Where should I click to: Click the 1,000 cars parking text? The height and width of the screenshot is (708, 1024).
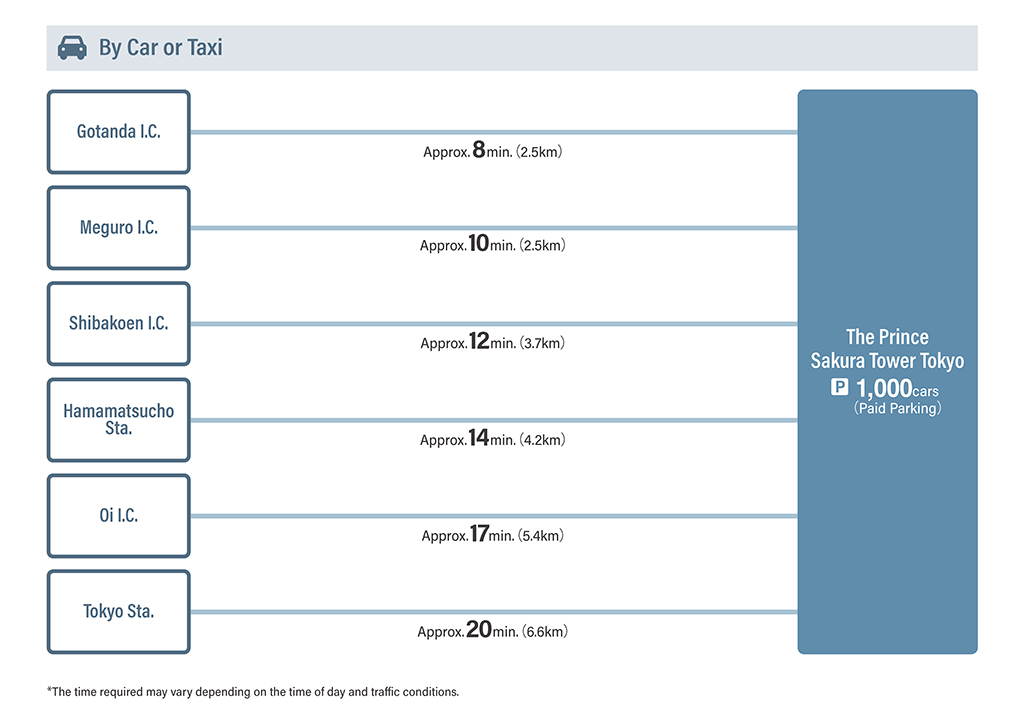(897, 389)
